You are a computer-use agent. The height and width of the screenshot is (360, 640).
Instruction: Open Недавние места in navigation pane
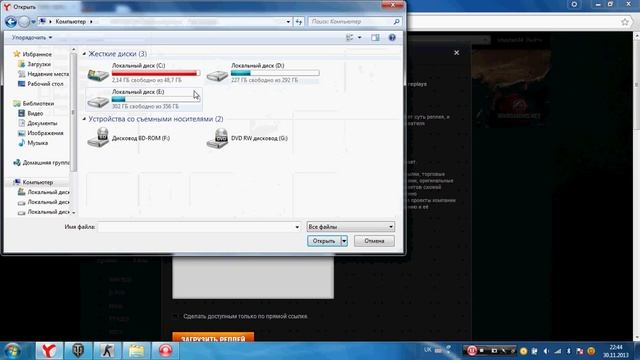[44, 74]
